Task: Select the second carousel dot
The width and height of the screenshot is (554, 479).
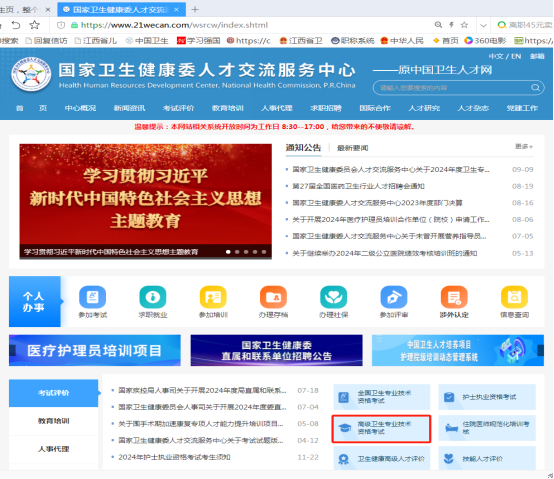Action: coord(237,252)
